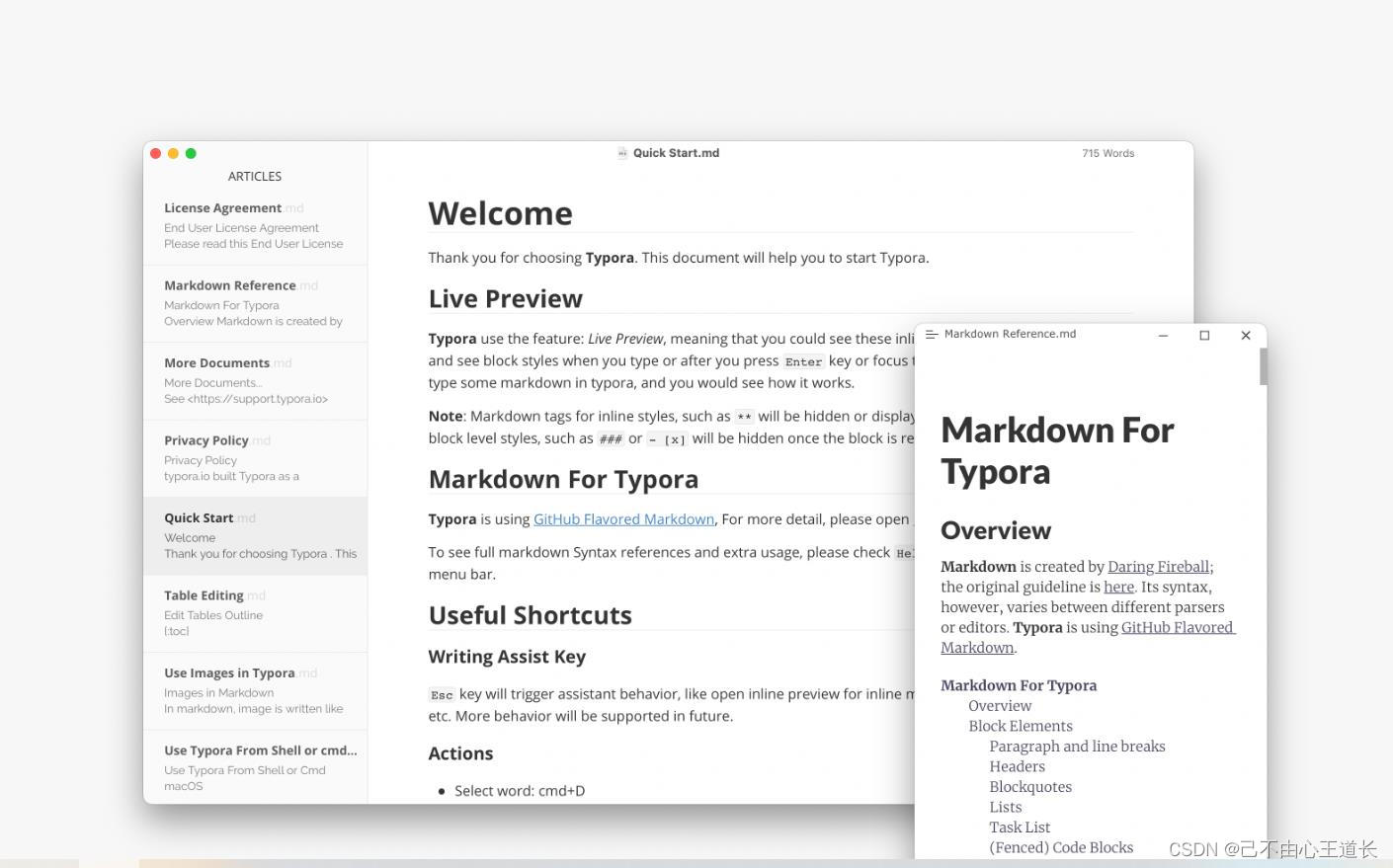
Task: Click the Writing Assist Key subheading
Action: tap(507, 657)
